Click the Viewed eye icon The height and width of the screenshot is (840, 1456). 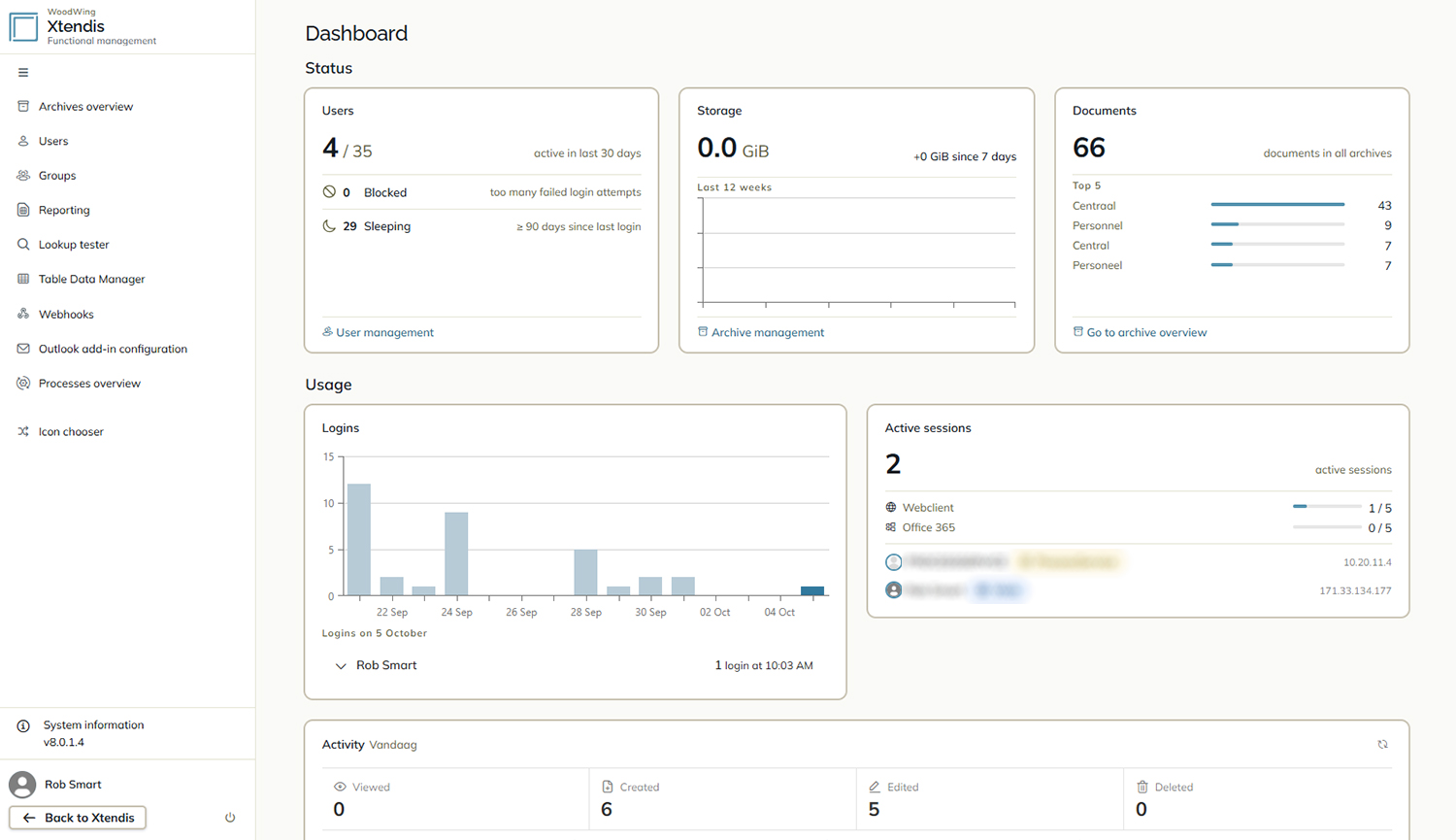[x=340, y=787]
